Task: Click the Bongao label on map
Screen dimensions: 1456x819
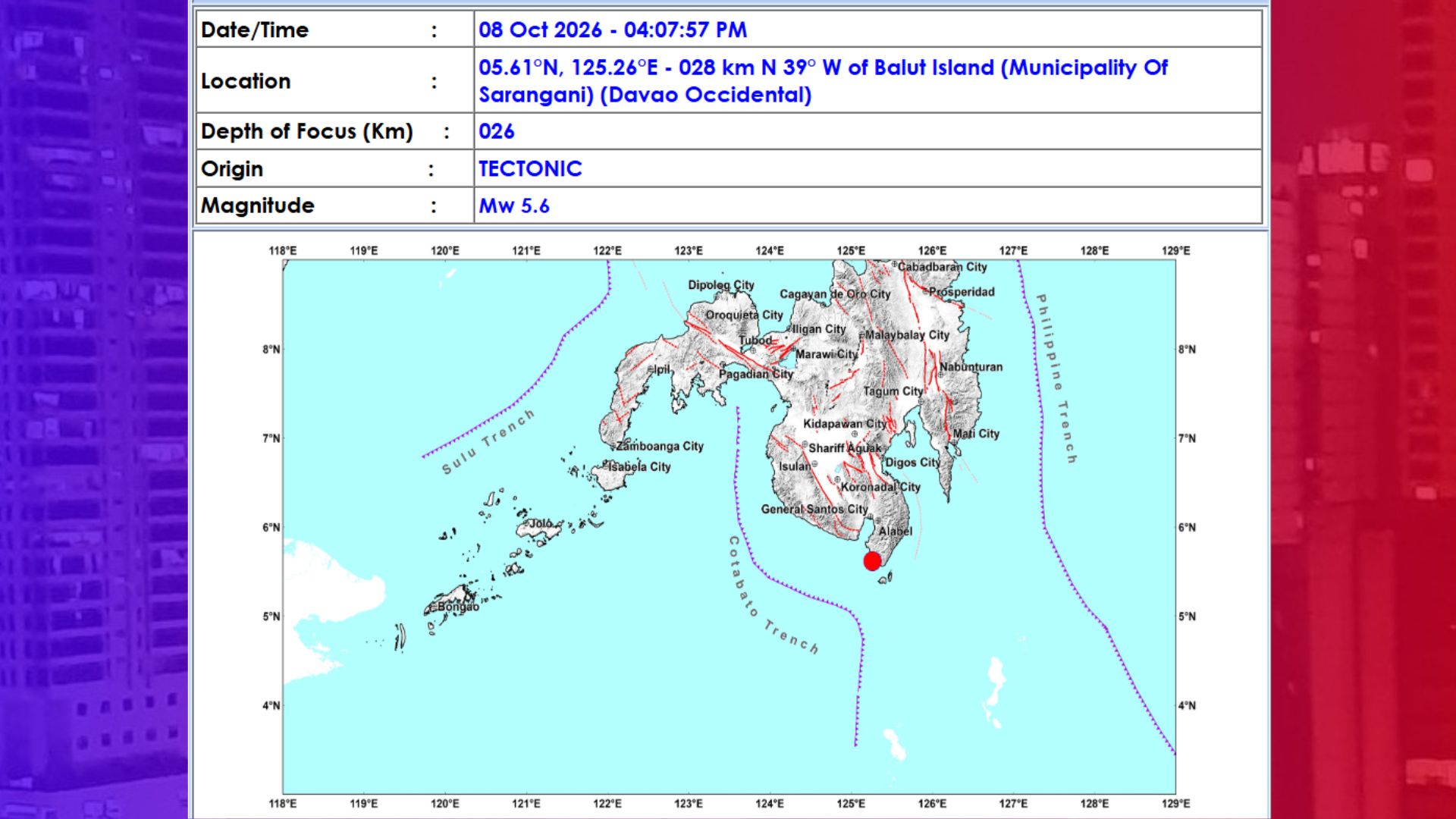Action: pos(458,607)
